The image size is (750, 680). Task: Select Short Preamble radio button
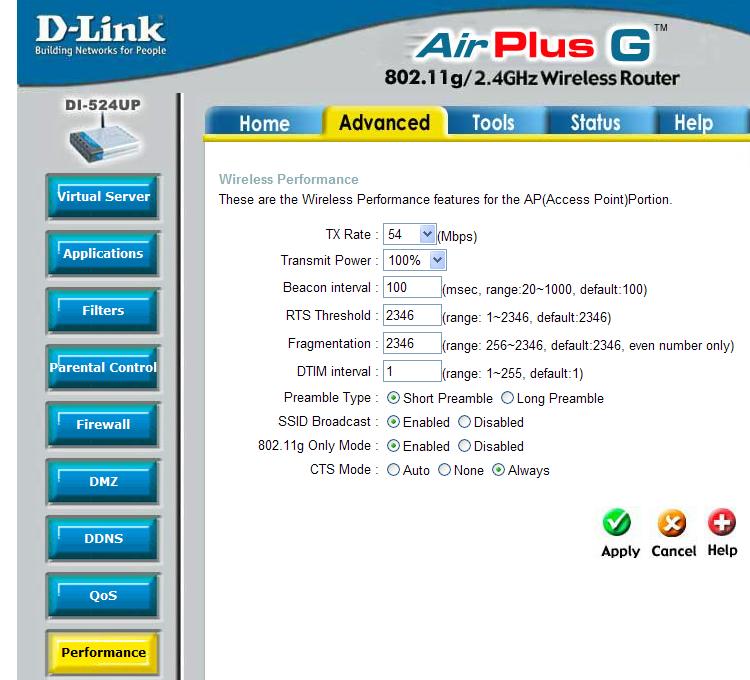(393, 398)
